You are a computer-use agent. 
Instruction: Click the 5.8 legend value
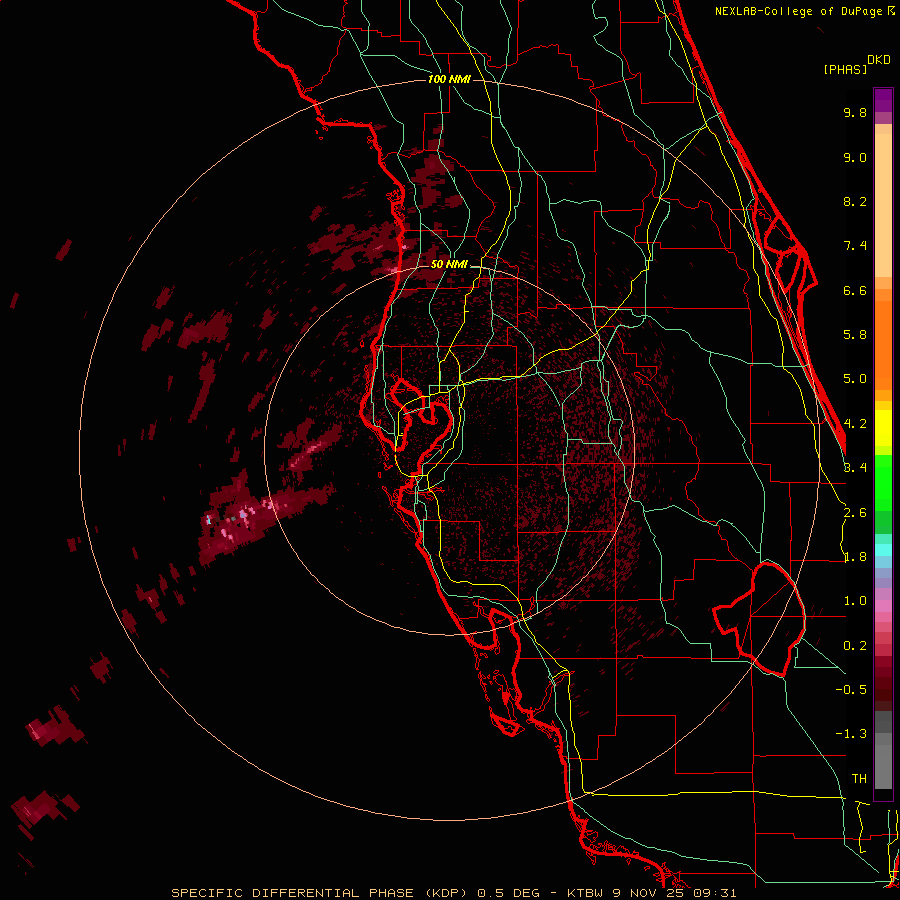pos(855,335)
